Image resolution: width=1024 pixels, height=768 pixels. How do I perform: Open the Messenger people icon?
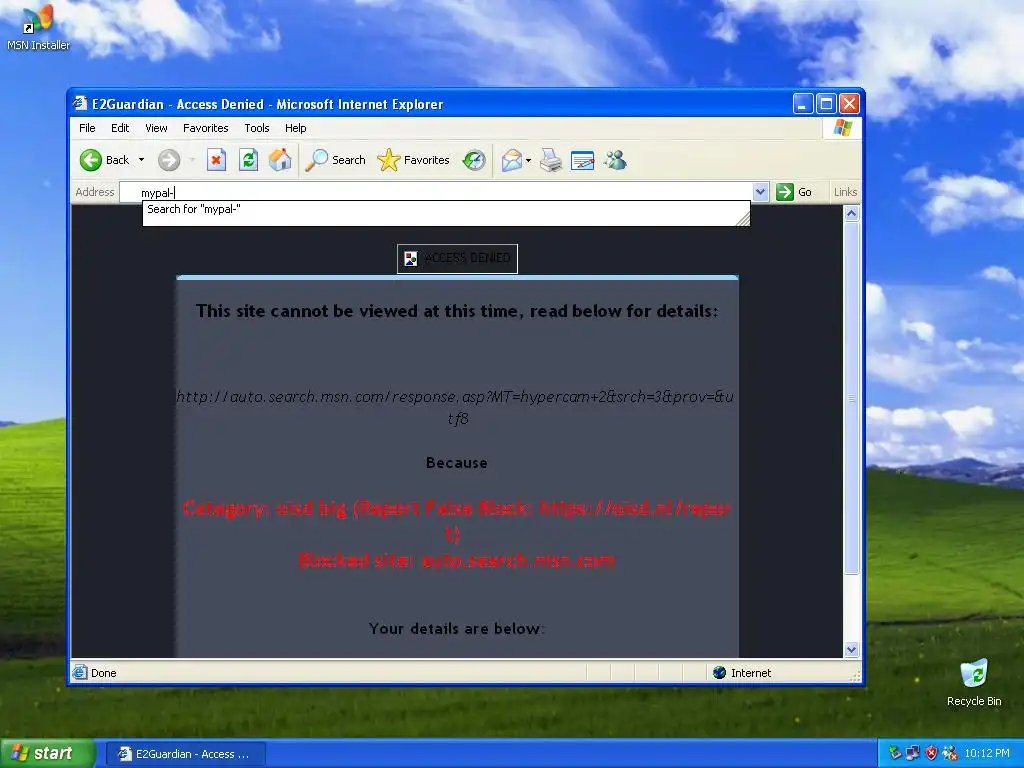pyautogui.click(x=615, y=160)
